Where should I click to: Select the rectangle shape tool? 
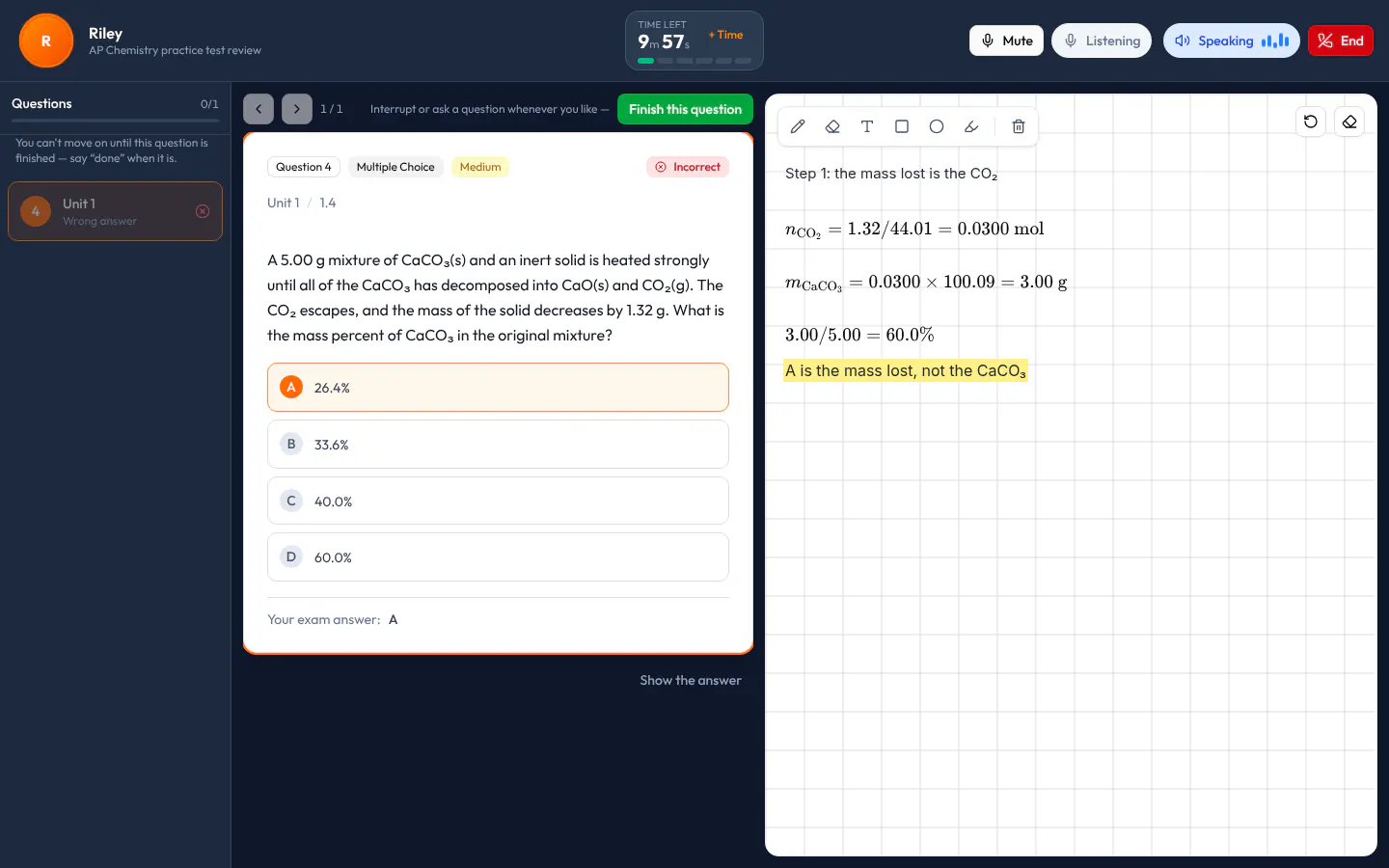click(x=902, y=126)
